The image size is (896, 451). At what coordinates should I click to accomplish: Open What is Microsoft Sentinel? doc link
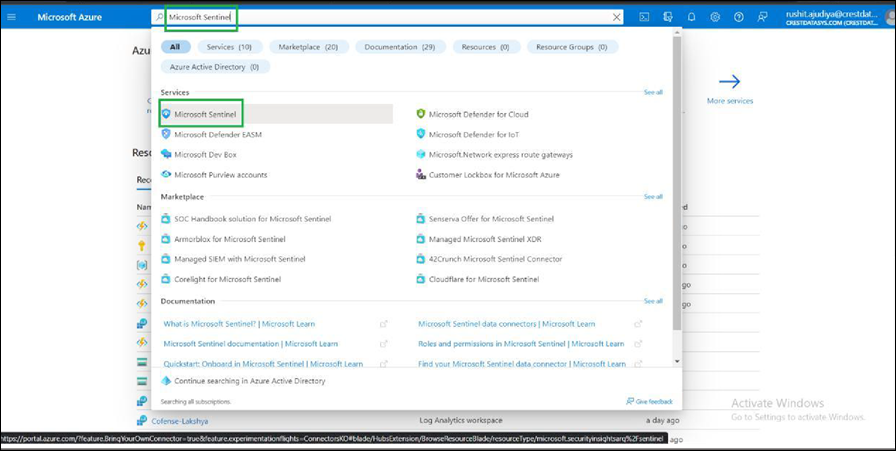pyautogui.click(x=239, y=324)
